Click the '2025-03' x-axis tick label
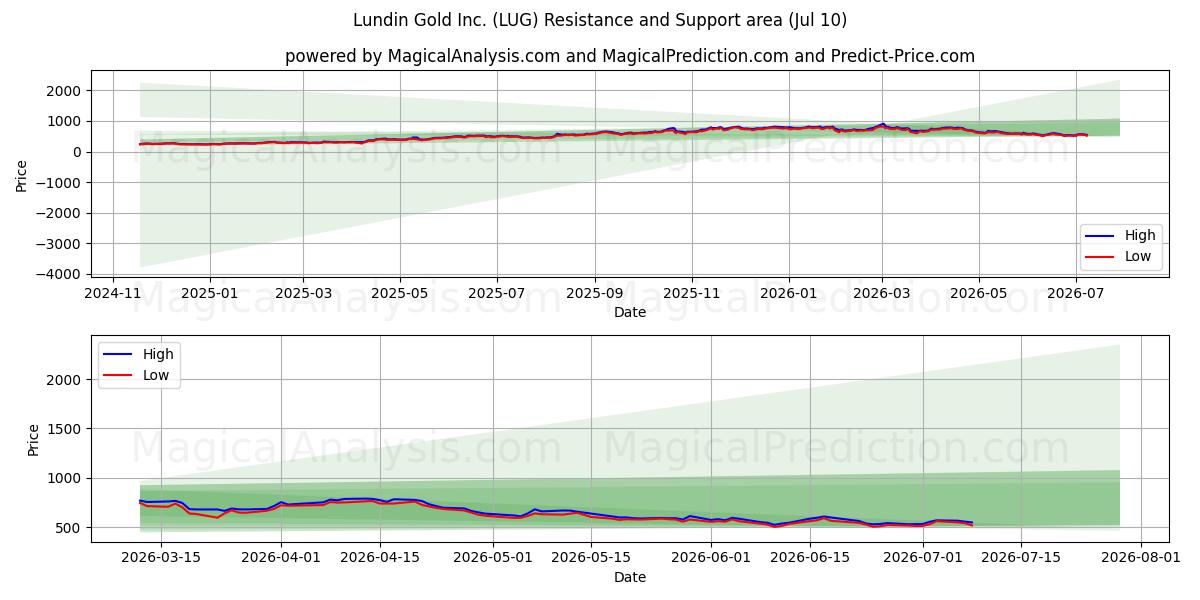This screenshot has height=600, width=1200. [304, 293]
